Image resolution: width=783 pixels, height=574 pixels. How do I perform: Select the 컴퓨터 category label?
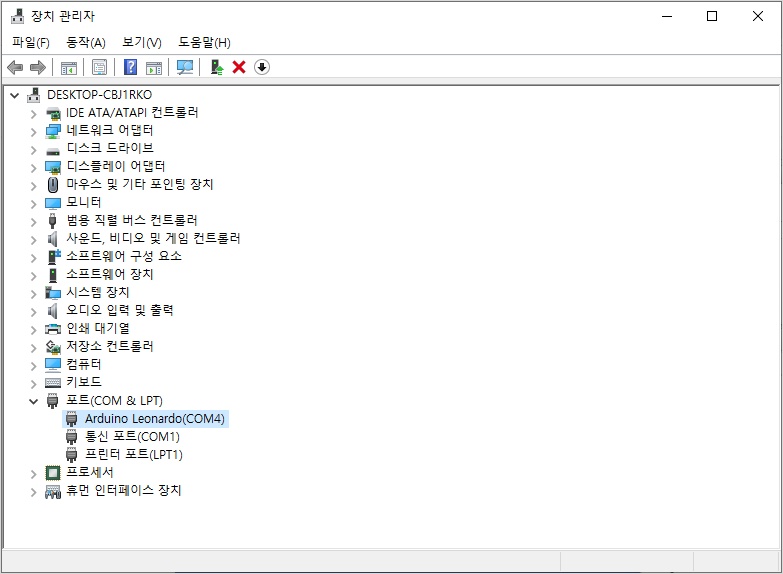(x=84, y=364)
